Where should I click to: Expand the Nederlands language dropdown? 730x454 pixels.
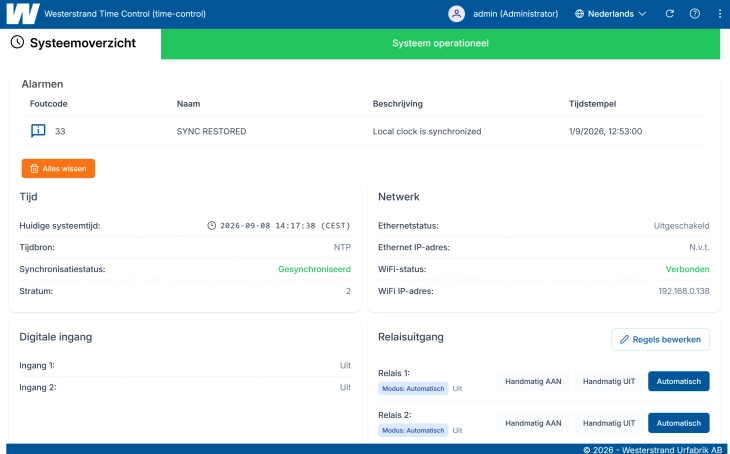pos(610,14)
